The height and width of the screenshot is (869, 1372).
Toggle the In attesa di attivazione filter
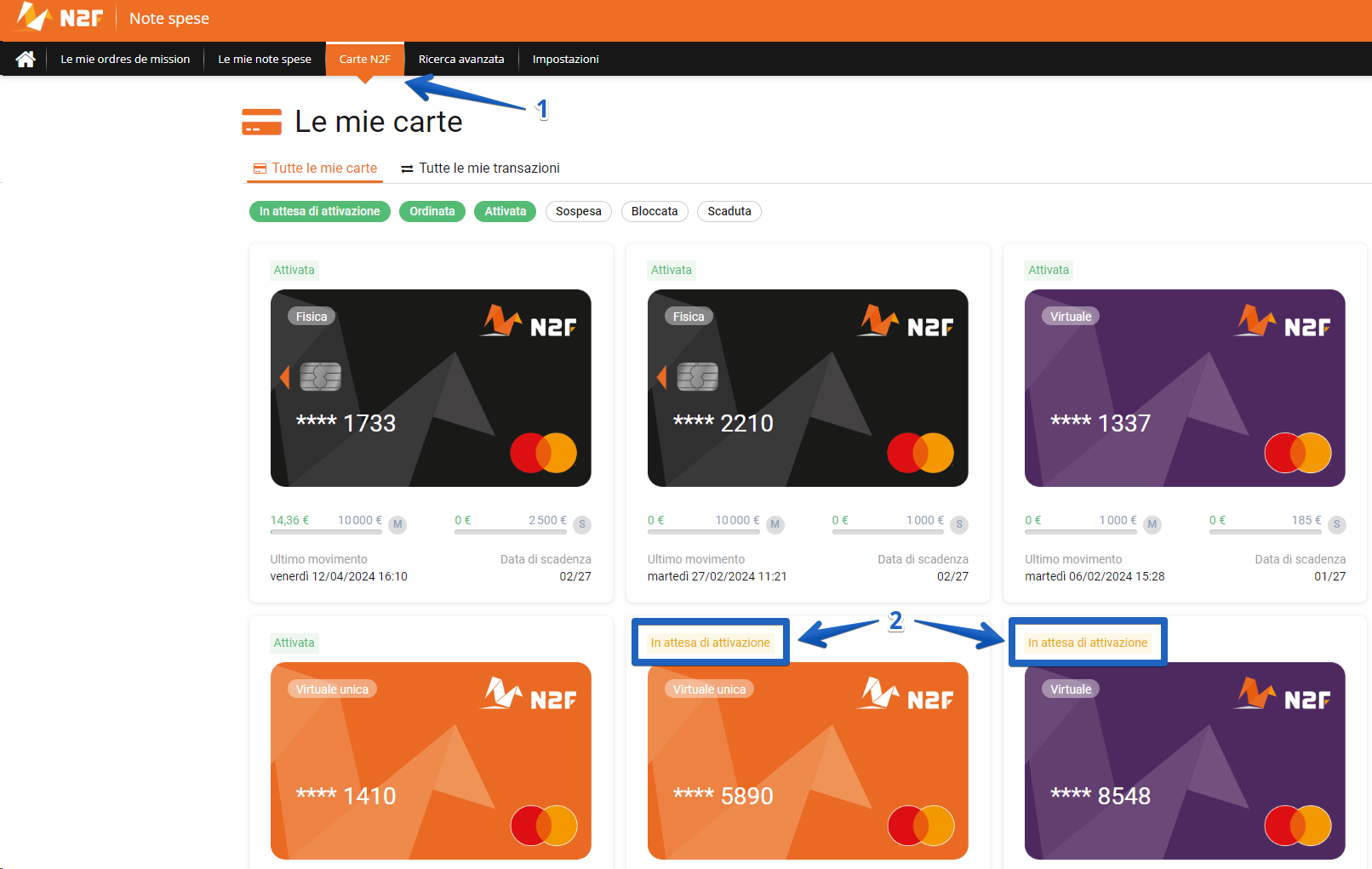[x=320, y=211]
